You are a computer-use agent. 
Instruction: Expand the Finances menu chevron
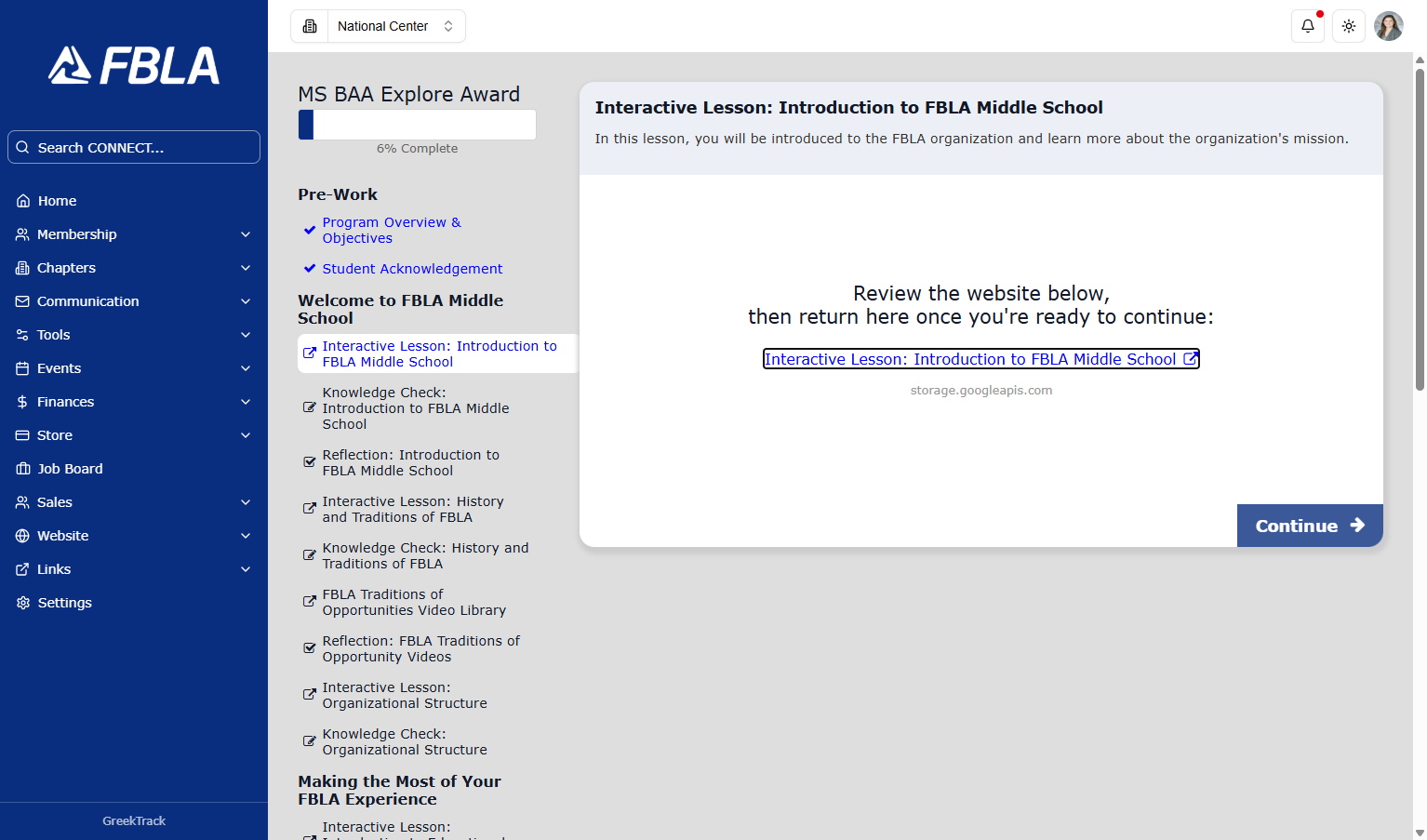coord(246,402)
